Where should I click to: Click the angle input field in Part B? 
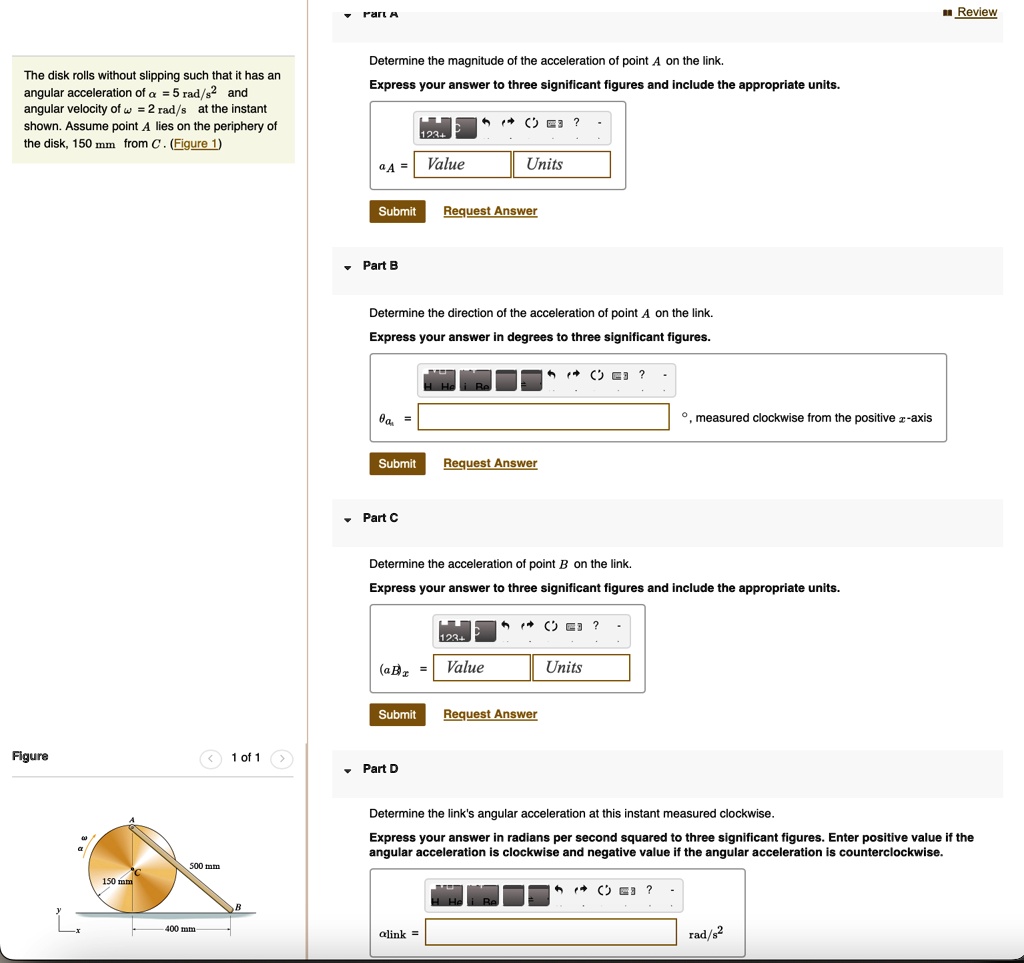pos(543,417)
